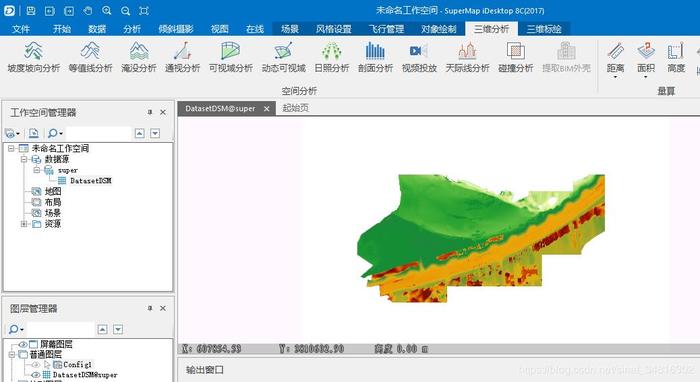Switch to the 开始 ribbon tab

click(x=62, y=29)
